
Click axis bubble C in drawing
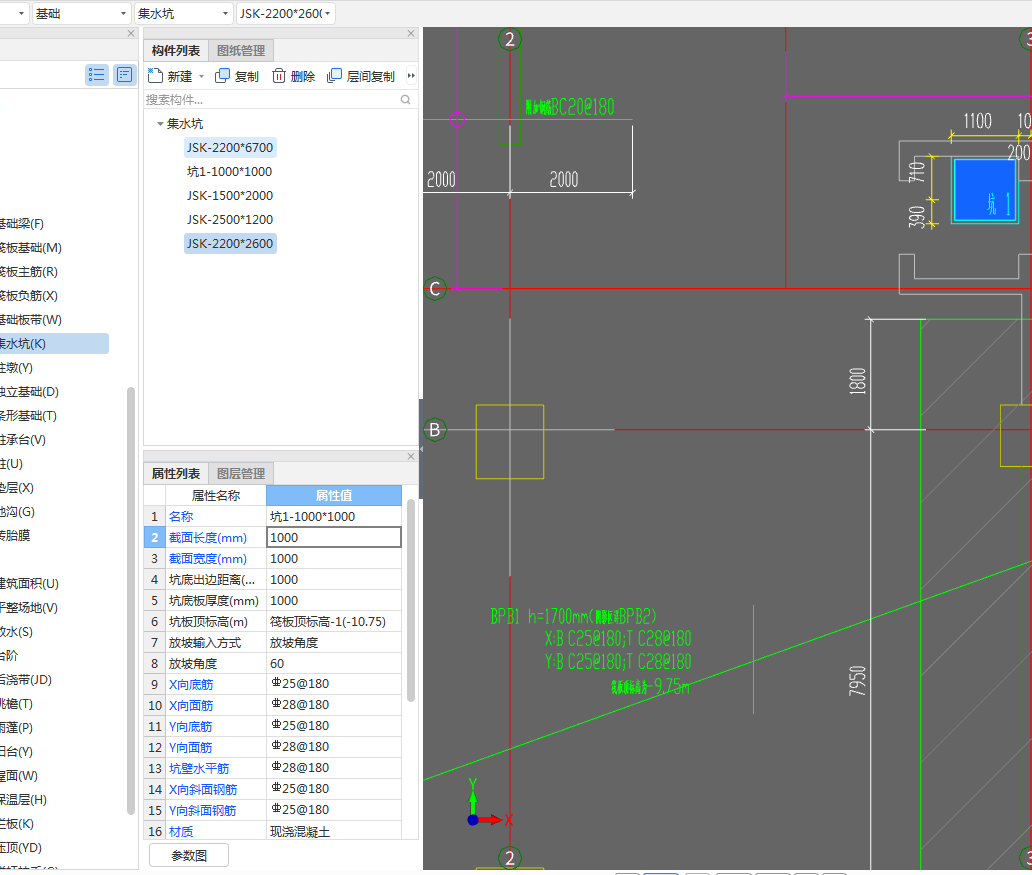click(x=434, y=288)
